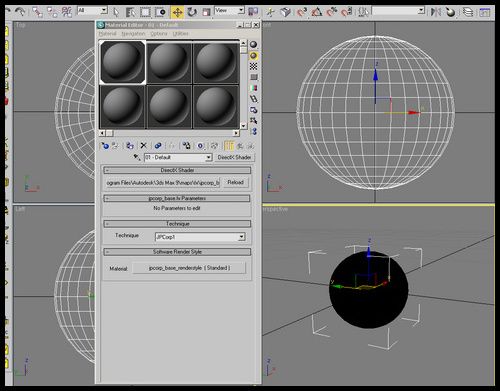Select the Scale tool
The height and width of the screenshot is (391, 500).
(206, 13)
